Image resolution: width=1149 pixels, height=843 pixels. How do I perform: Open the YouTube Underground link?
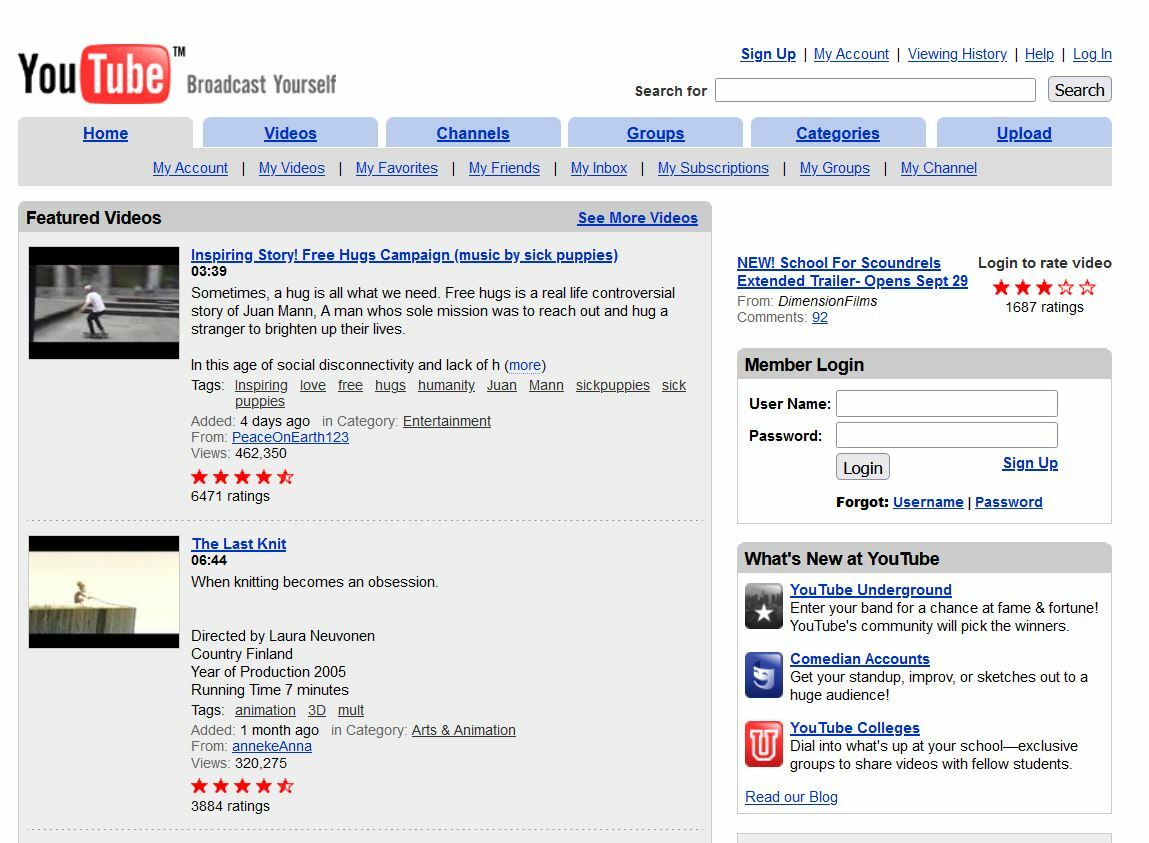point(871,590)
